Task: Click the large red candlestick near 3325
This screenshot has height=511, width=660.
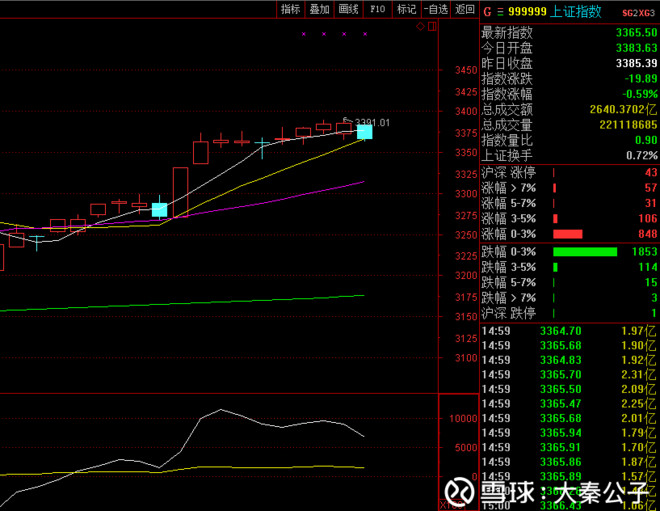Action: coord(181,192)
